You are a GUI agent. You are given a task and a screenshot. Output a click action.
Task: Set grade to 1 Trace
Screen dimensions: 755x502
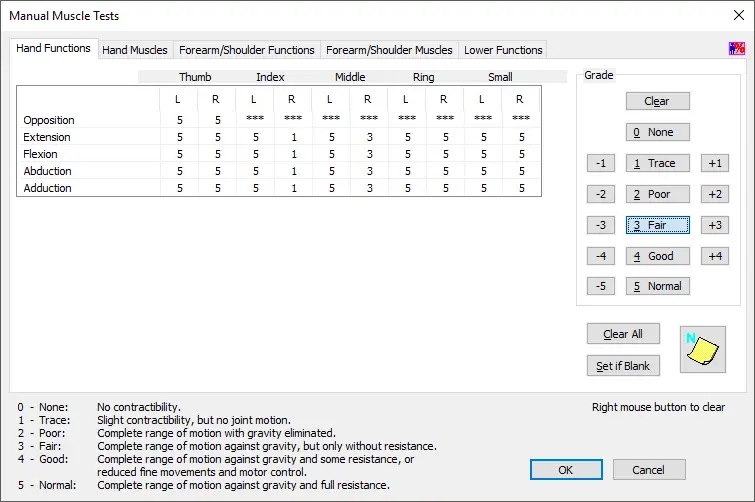pyautogui.click(x=657, y=163)
